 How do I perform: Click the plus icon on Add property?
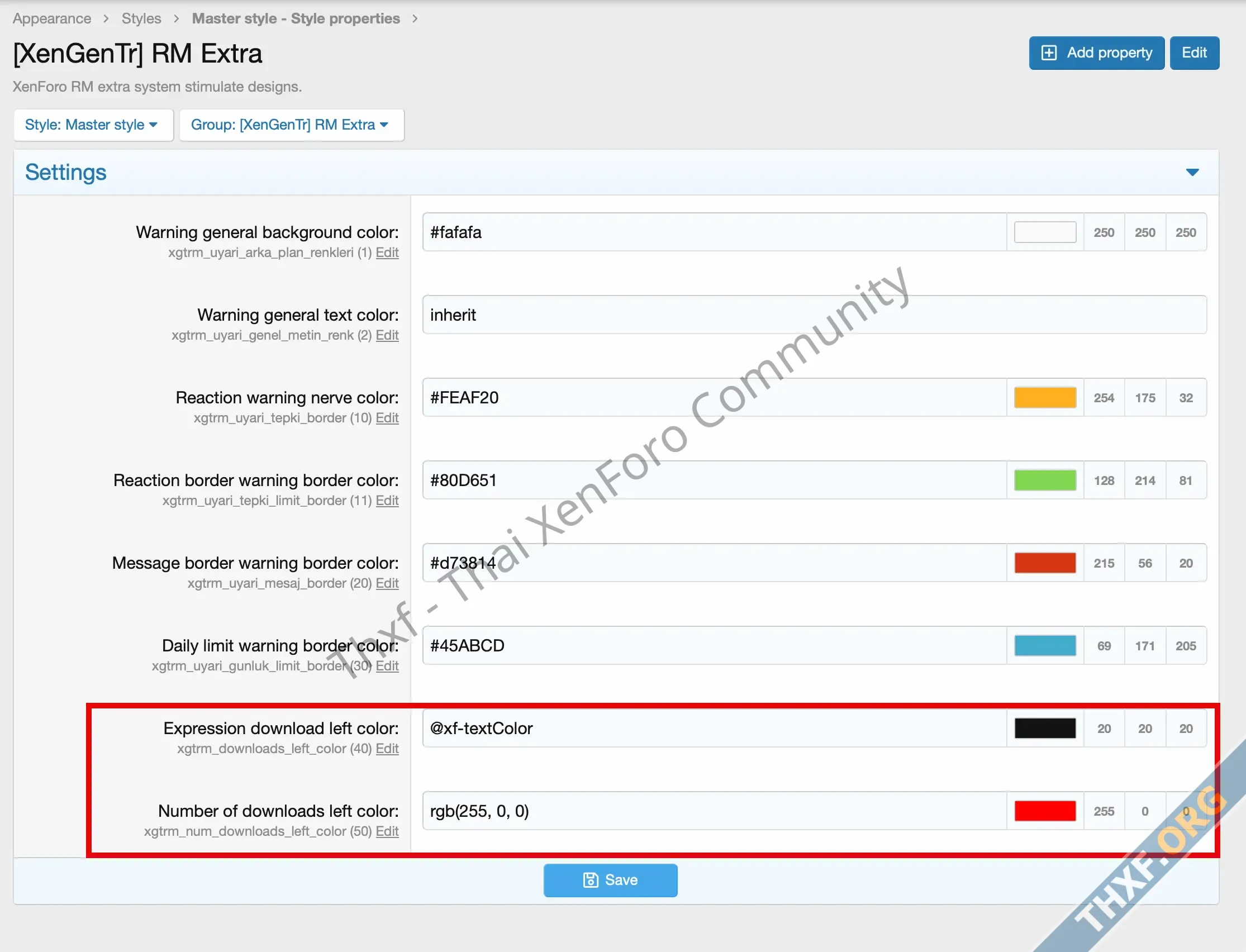pos(1049,53)
